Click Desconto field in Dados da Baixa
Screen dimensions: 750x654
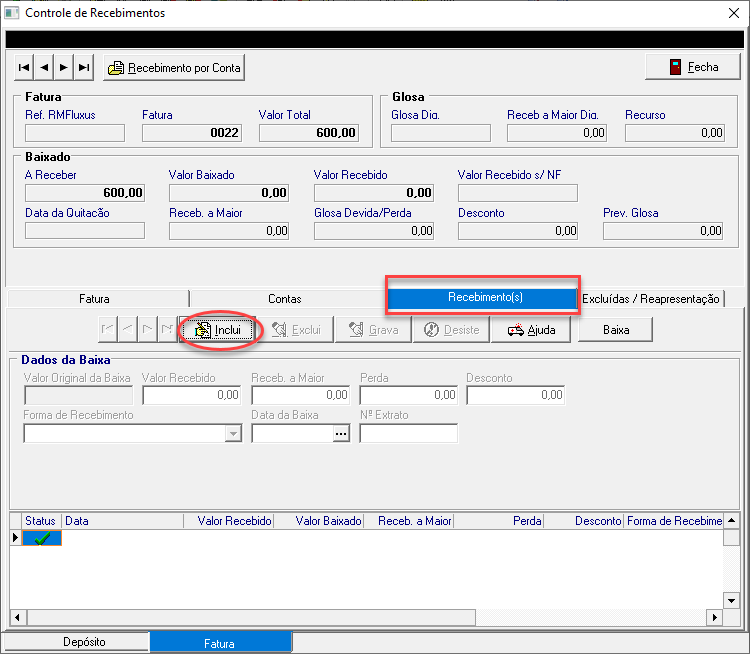pos(516,395)
